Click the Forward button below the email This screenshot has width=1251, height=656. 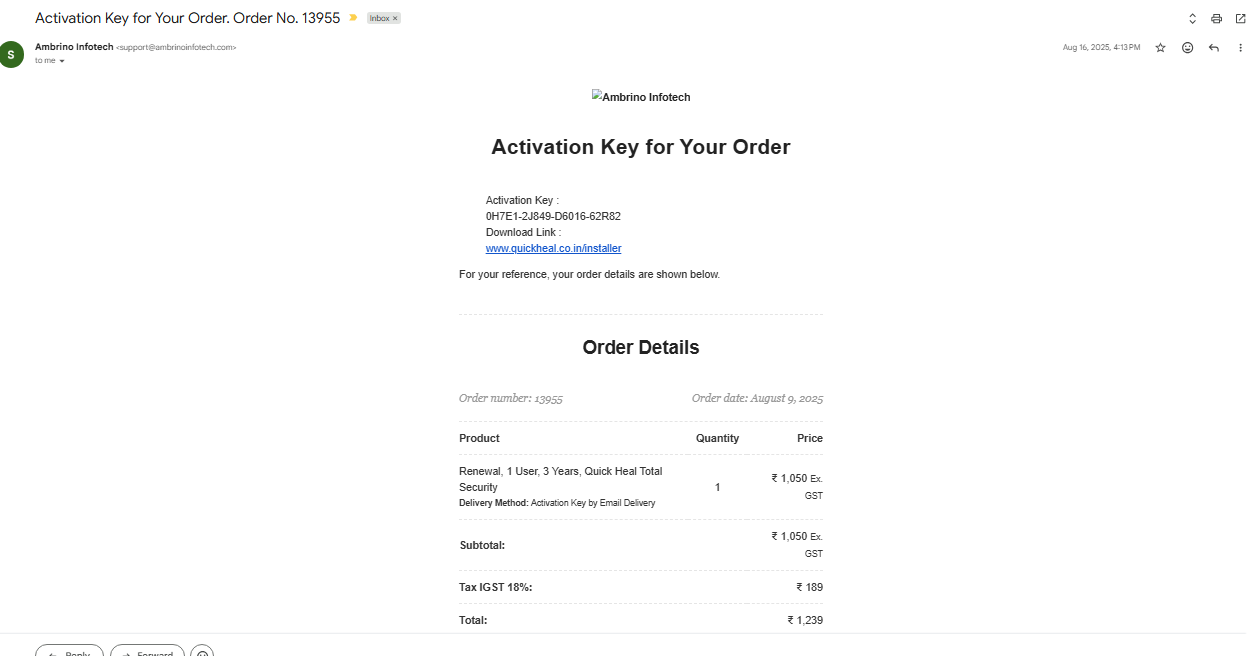tap(147, 650)
